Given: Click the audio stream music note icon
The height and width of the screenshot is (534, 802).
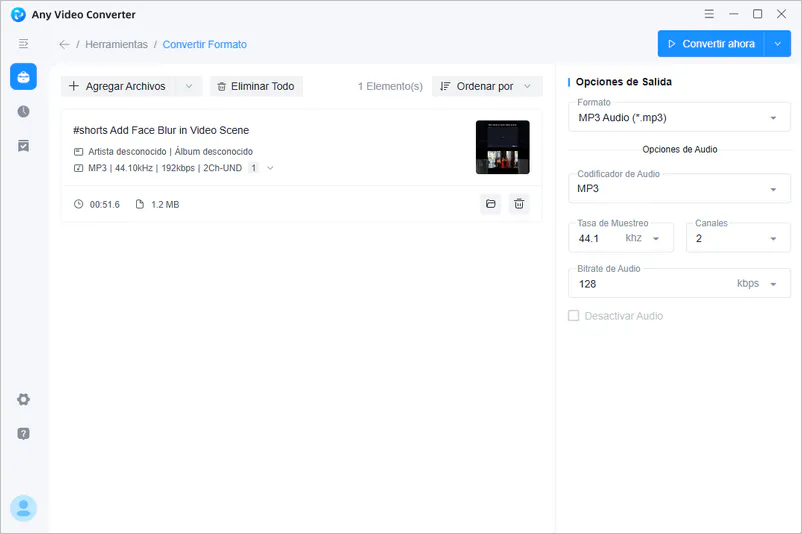Looking at the screenshot, I should click(78, 168).
